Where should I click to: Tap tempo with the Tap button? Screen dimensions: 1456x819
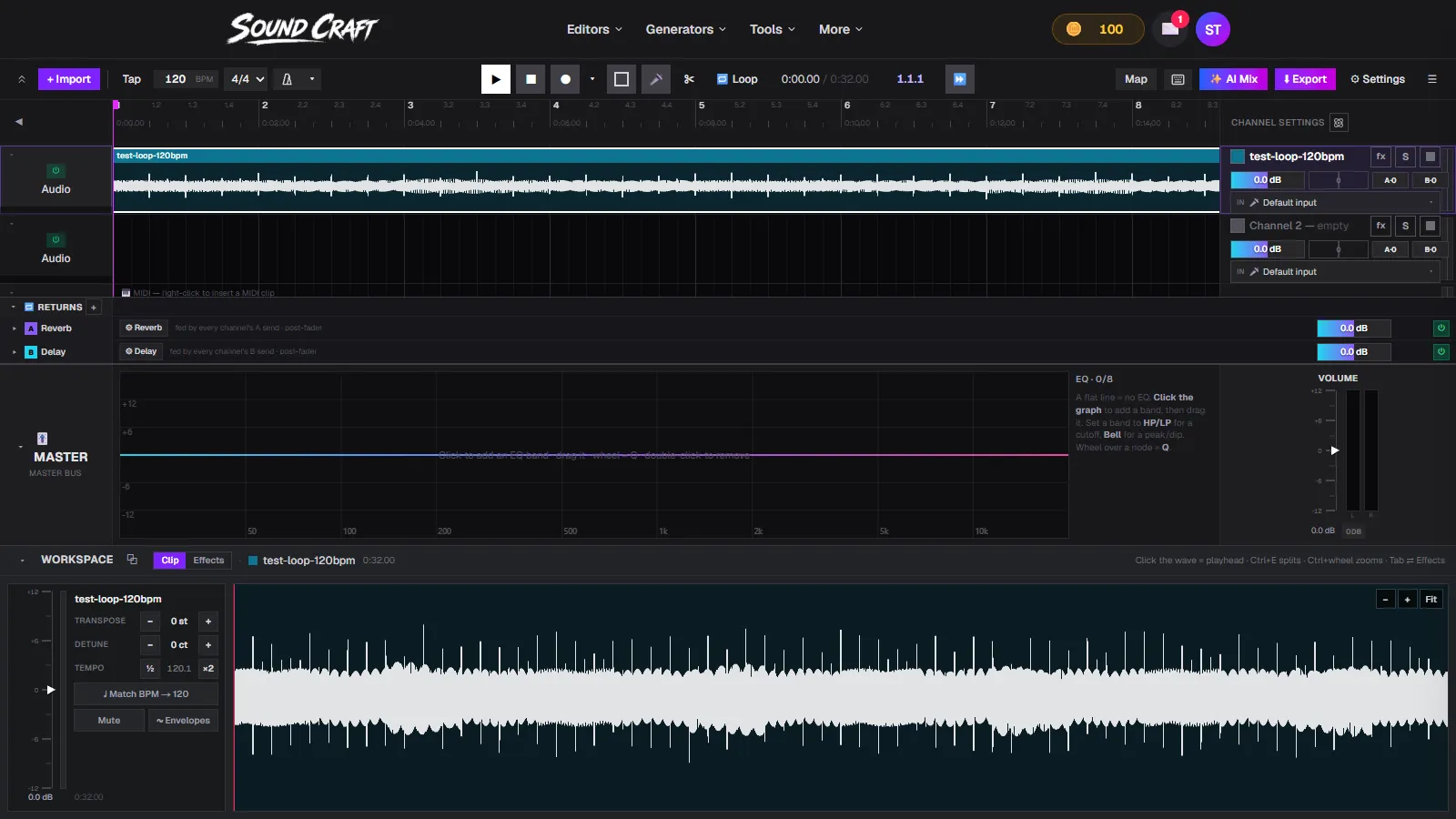coord(132,79)
